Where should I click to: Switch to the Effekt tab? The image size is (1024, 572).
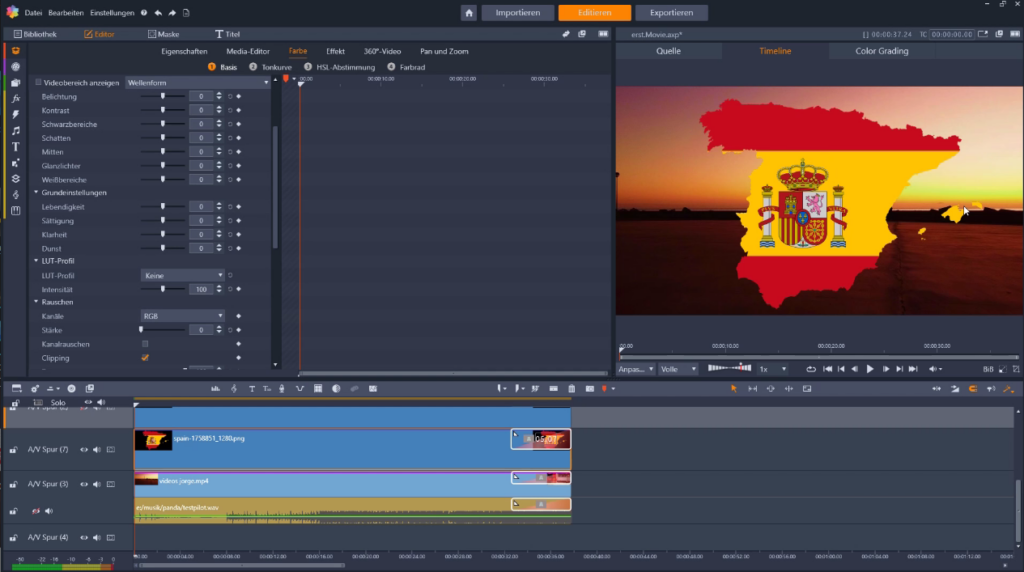[x=335, y=51]
